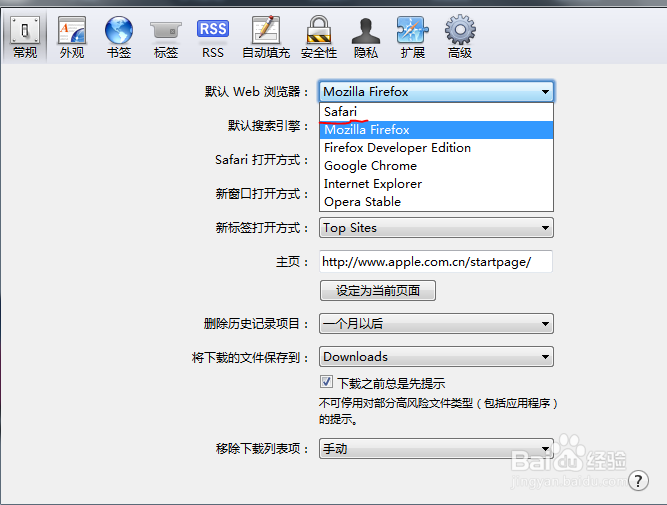Open the 常规 (General) preferences pane
The width and height of the screenshot is (667, 505).
tap(25, 37)
